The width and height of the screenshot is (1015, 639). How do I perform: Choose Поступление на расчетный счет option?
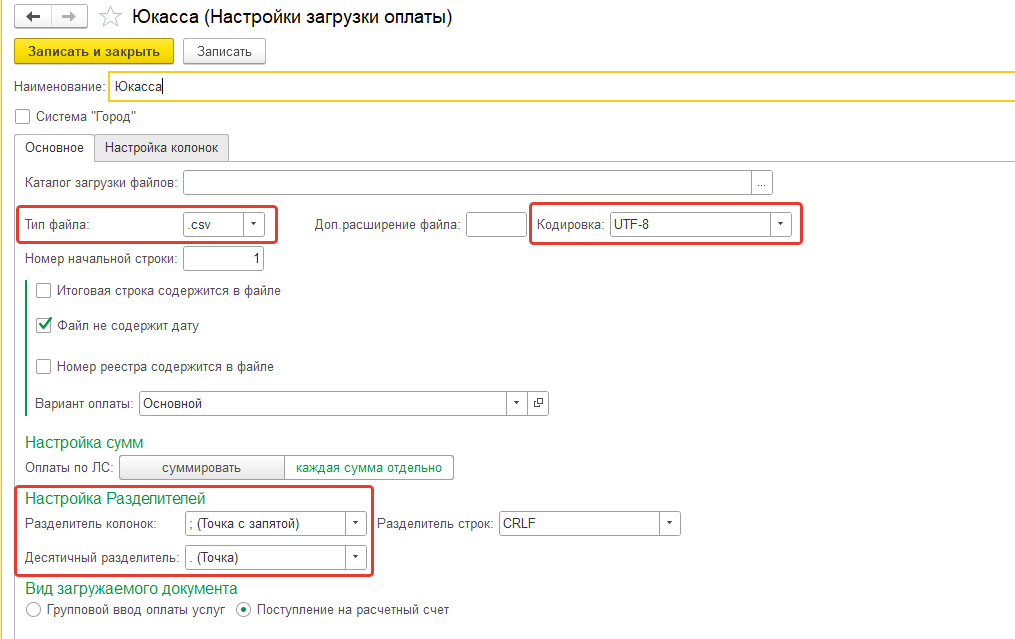click(243, 610)
